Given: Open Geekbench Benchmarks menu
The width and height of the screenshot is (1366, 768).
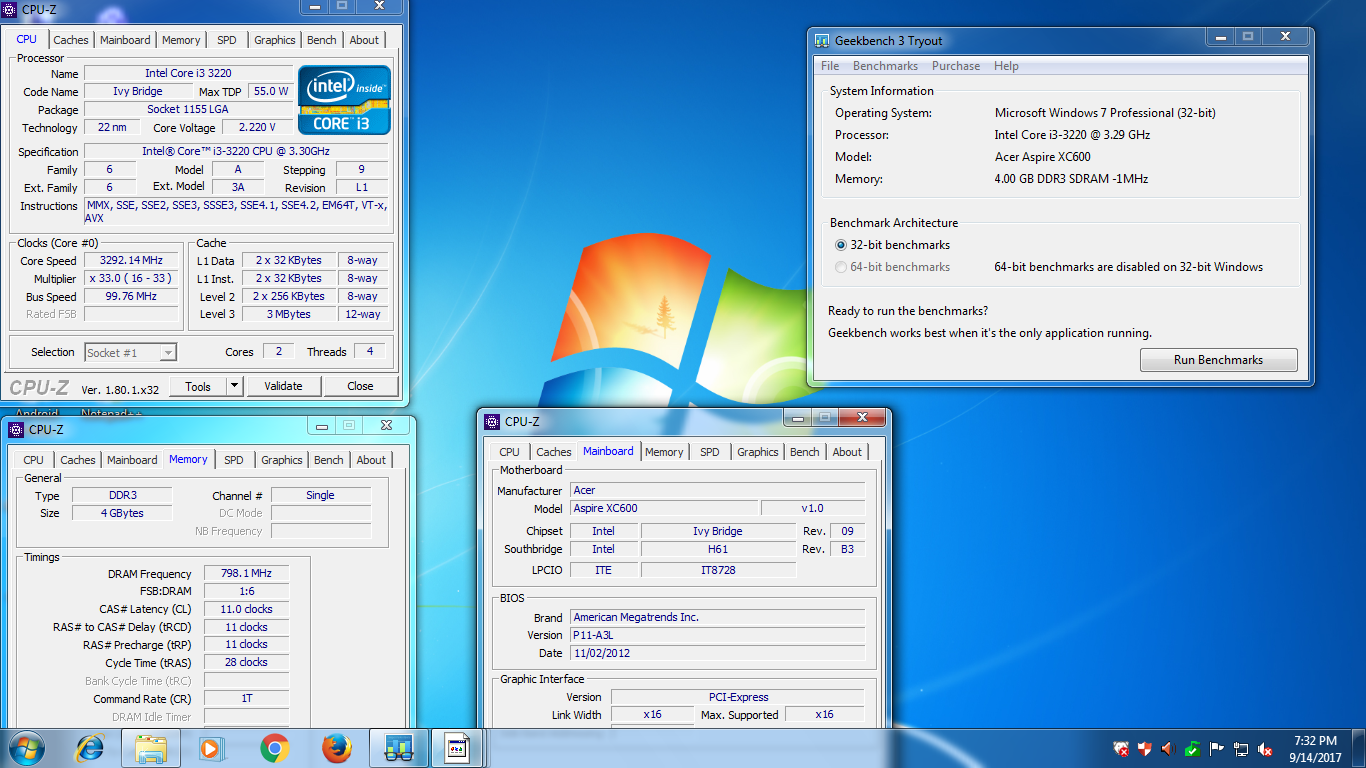Looking at the screenshot, I should point(885,66).
